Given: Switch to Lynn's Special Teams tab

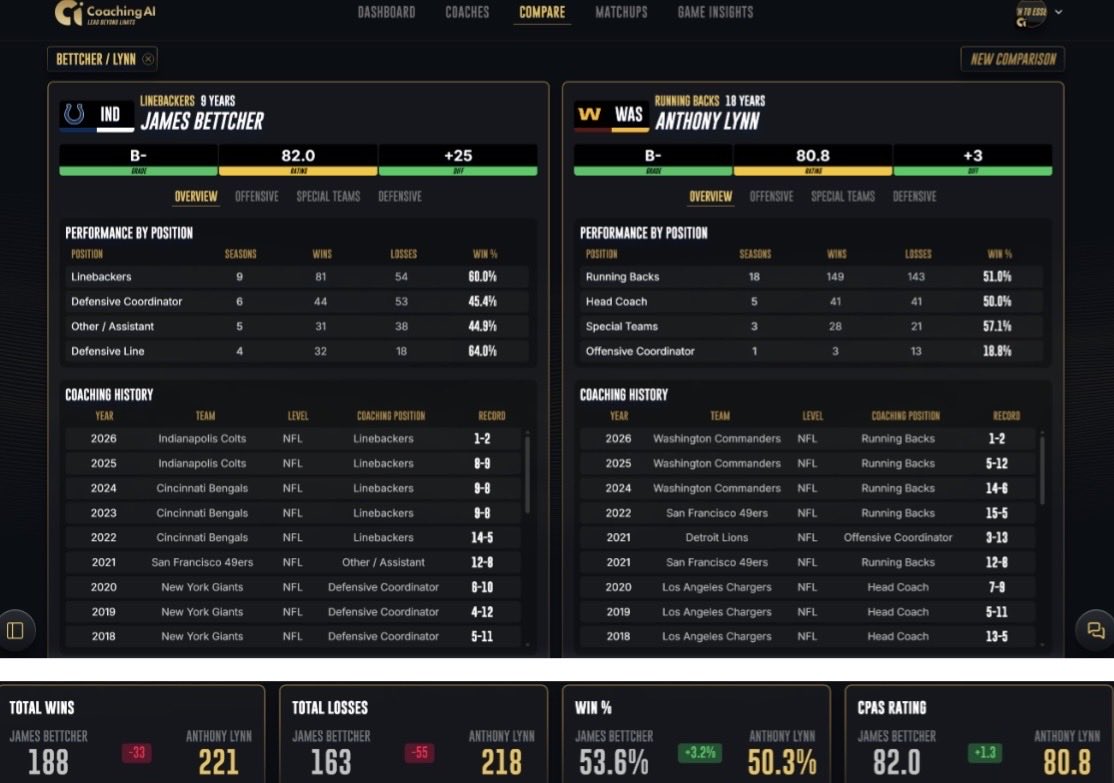Looking at the screenshot, I should (x=843, y=196).
